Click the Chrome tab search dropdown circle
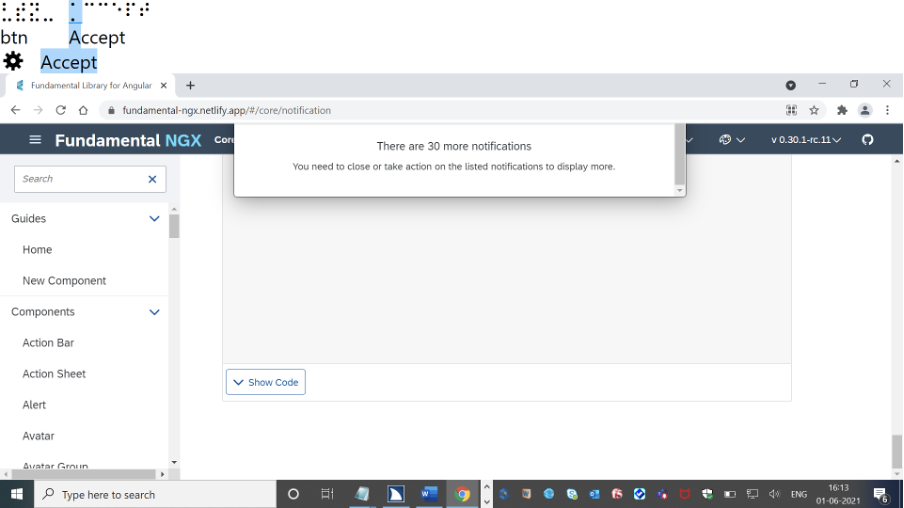Screen dimensions: 904x508 [x=791, y=85]
